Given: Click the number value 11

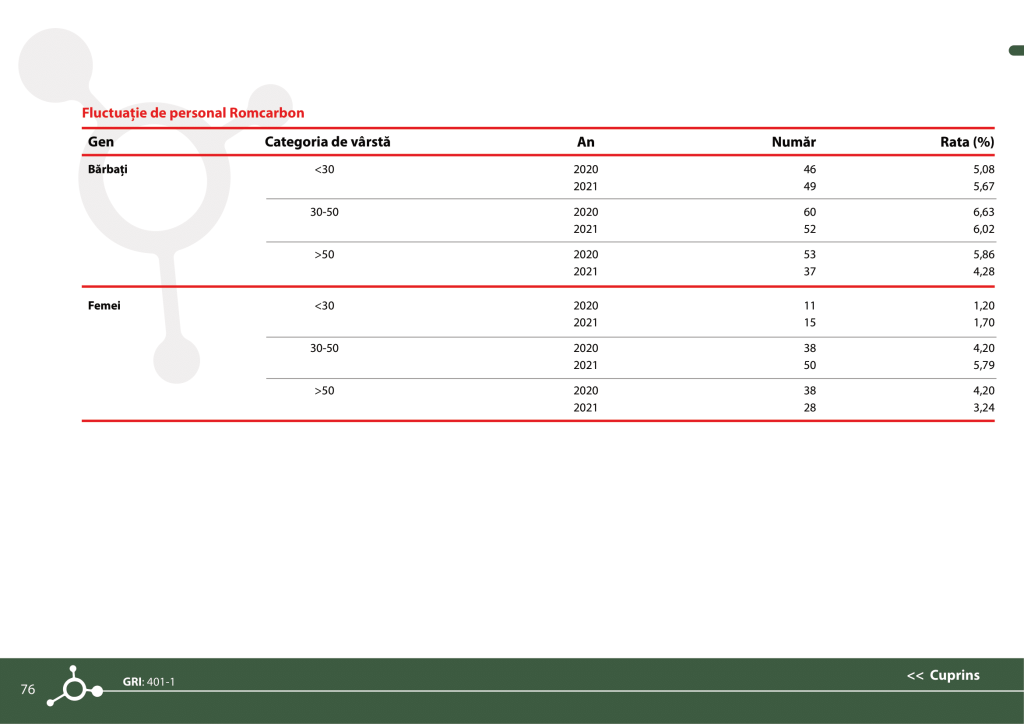Looking at the screenshot, I should [809, 306].
